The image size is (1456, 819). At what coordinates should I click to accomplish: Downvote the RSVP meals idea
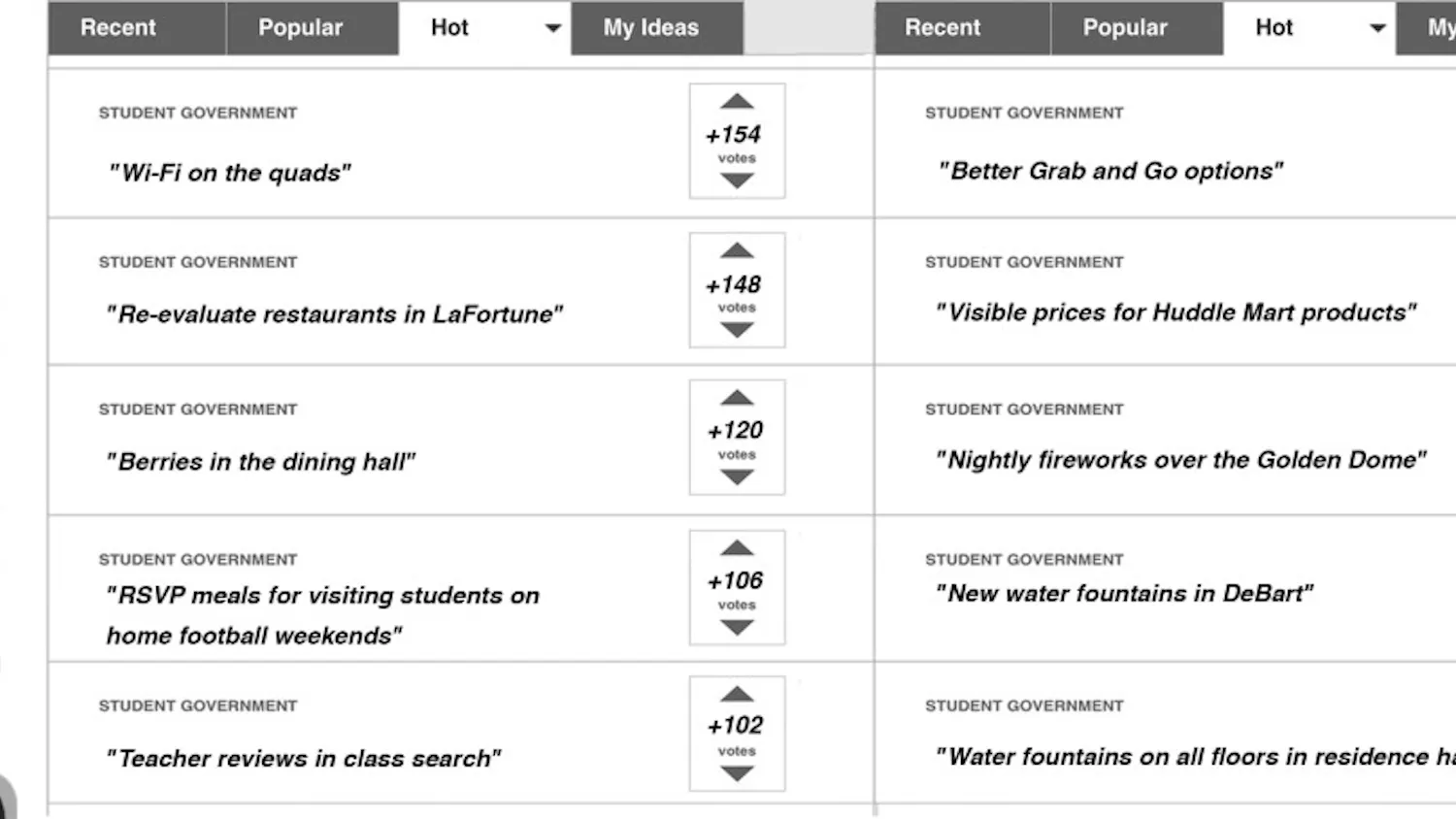coord(737,627)
